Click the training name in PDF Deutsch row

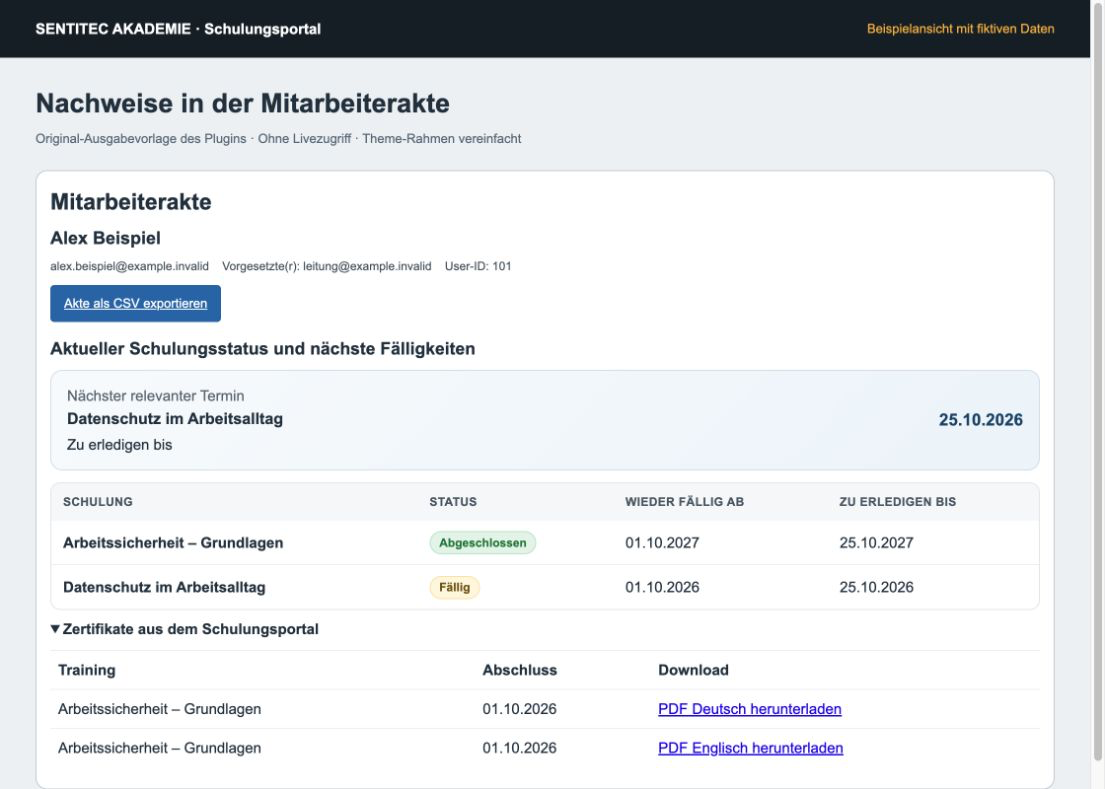159,709
